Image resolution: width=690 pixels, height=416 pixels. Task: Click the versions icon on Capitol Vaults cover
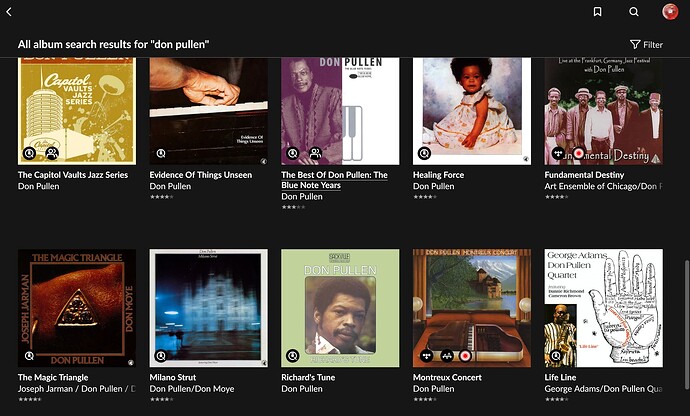coord(52,153)
